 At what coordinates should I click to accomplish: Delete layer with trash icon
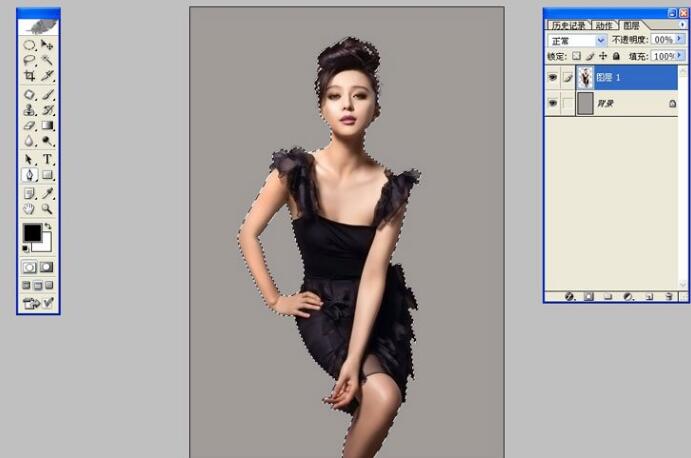[x=669, y=297]
